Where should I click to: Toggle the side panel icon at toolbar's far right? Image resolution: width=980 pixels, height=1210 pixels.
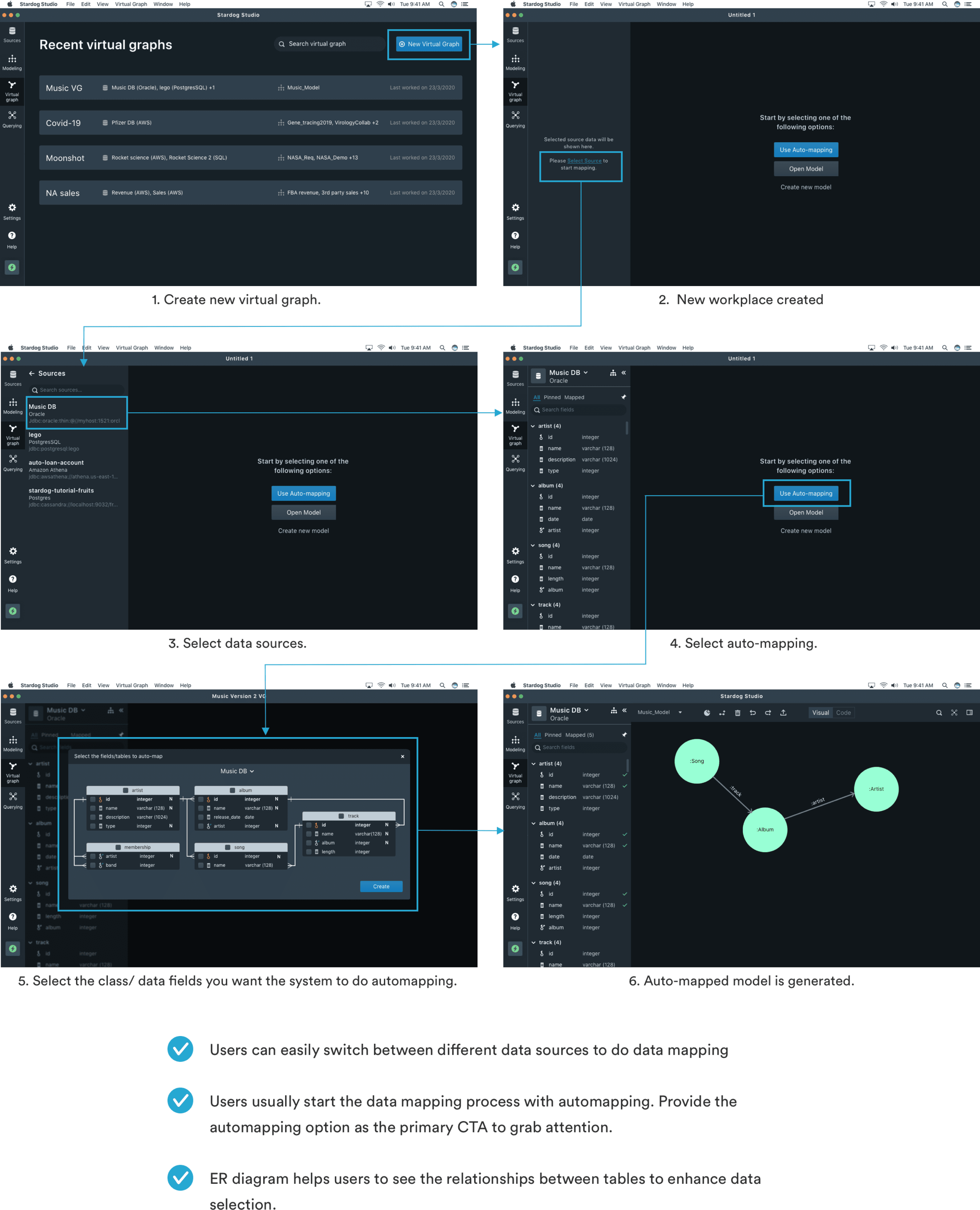[x=969, y=713]
